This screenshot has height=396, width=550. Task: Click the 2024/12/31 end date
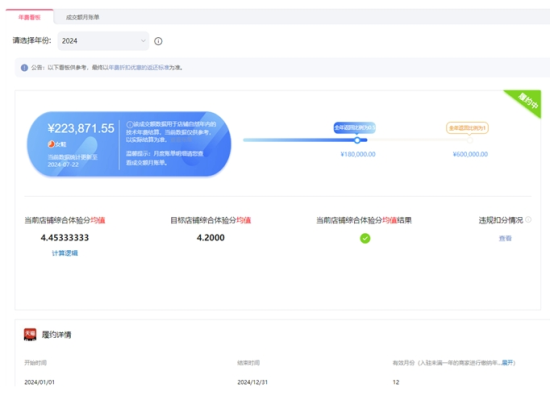click(x=253, y=382)
